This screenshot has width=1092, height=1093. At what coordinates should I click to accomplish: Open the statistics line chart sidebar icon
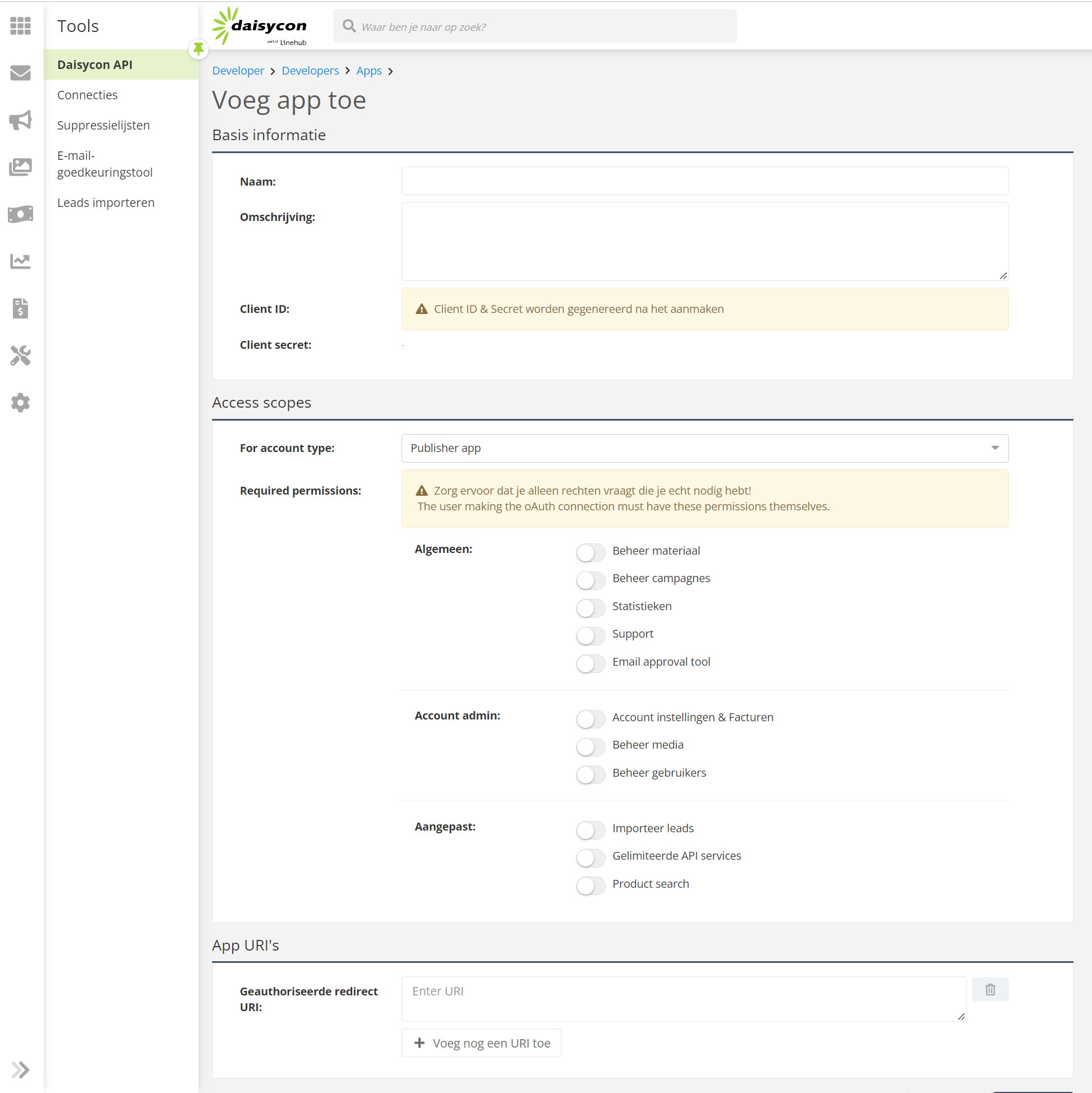pyautogui.click(x=20, y=261)
